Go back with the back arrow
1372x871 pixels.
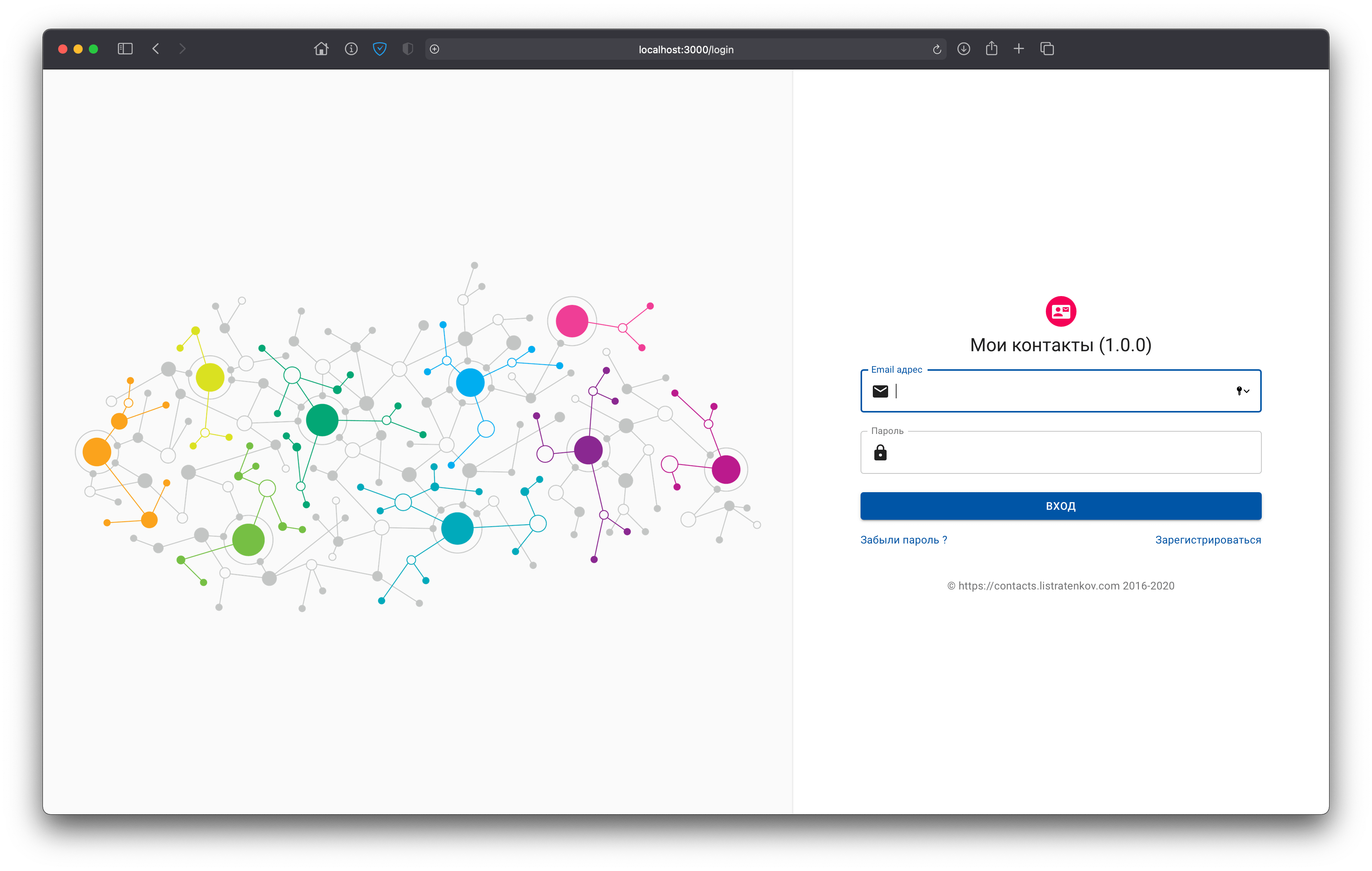[155, 49]
